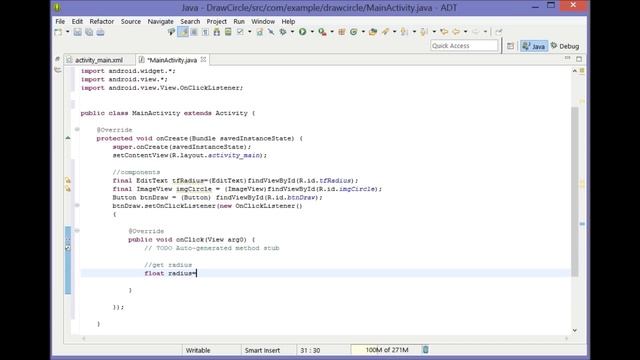The image size is (640, 360).
Task: Switch to the Java perspective
Action: (x=534, y=46)
